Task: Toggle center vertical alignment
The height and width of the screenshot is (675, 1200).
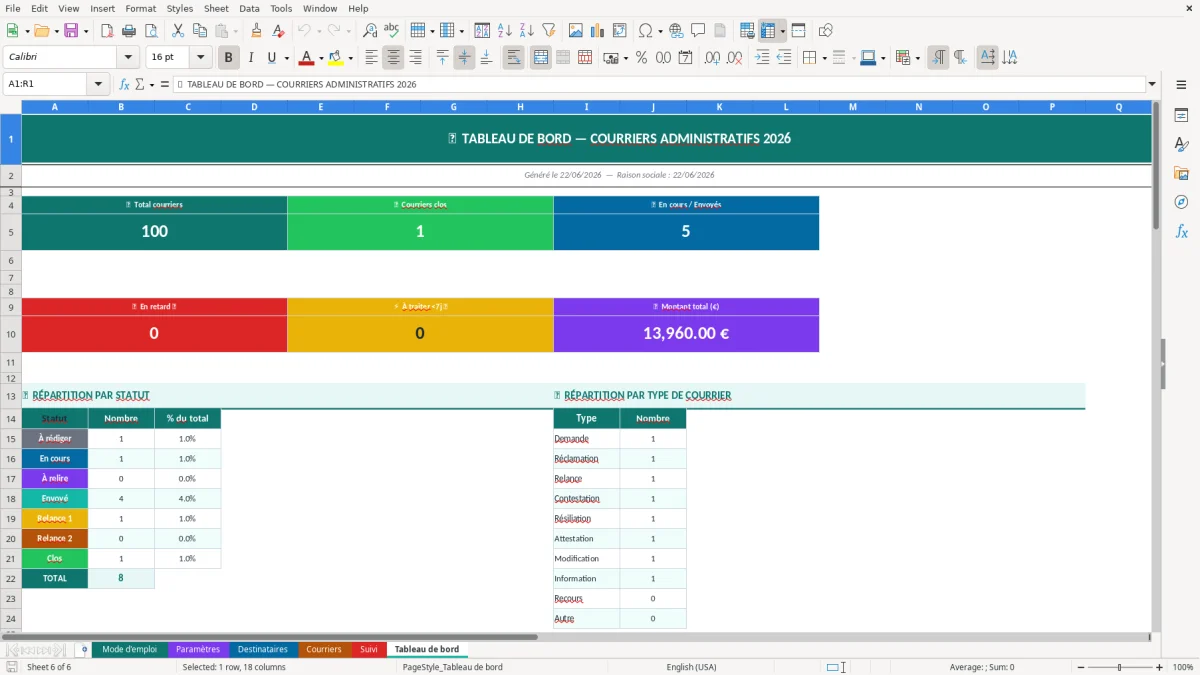Action: coord(465,58)
